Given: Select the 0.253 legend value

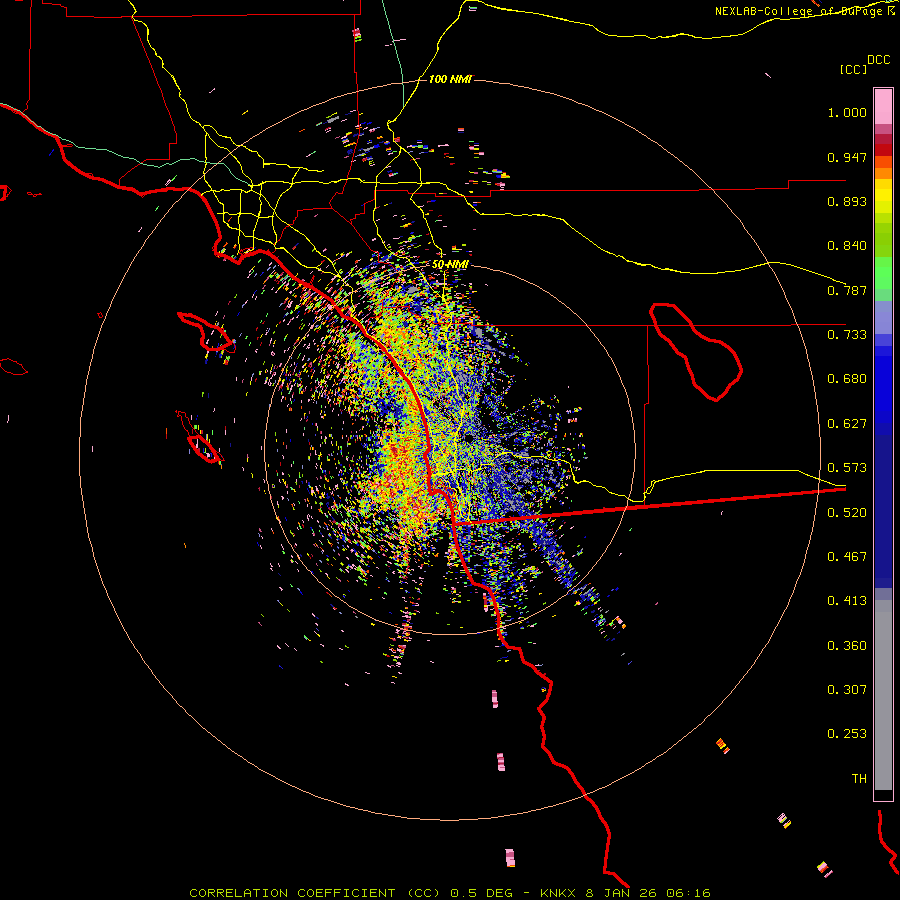Looking at the screenshot, I should pos(847,734).
